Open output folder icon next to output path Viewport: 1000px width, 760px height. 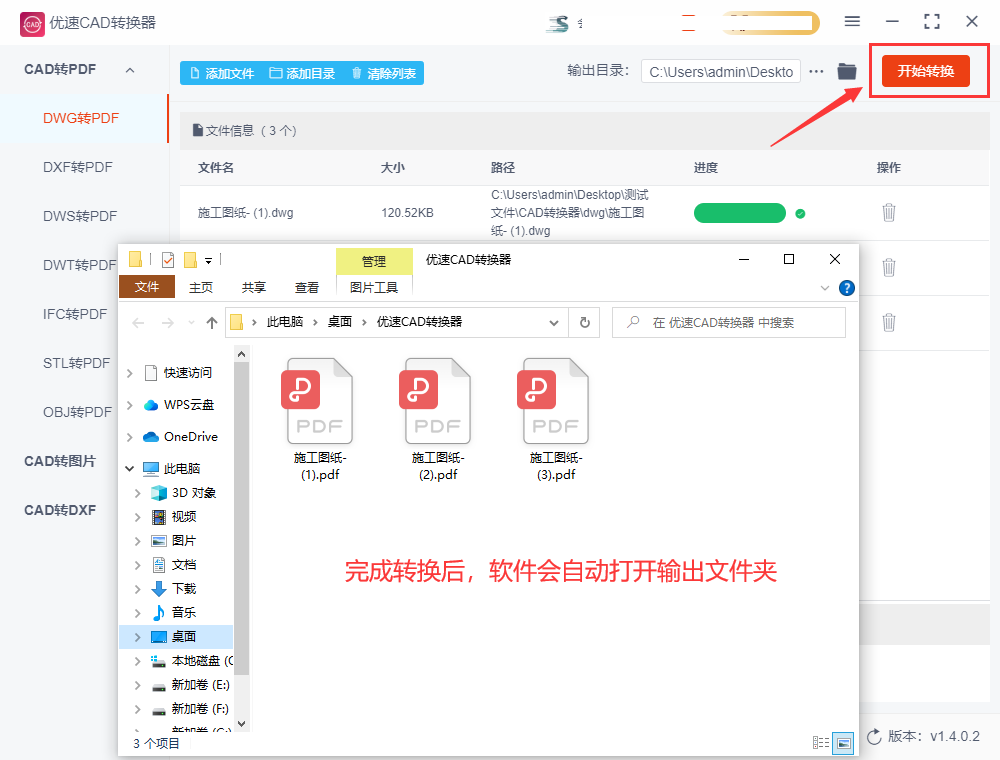(x=847, y=71)
